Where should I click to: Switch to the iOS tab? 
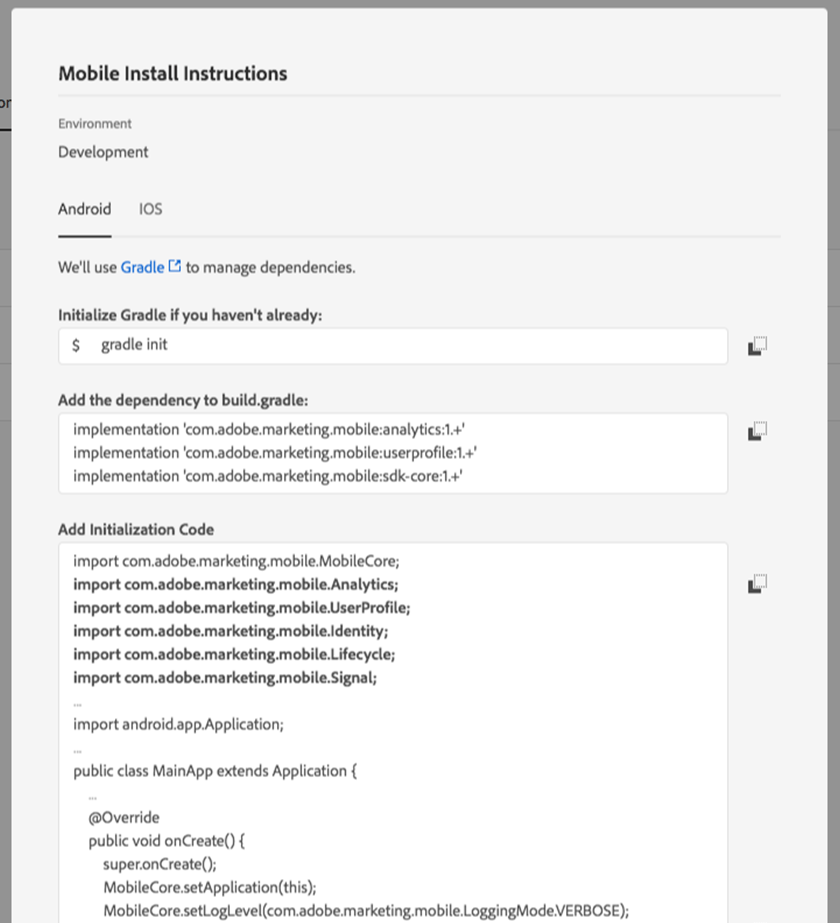[x=150, y=209]
